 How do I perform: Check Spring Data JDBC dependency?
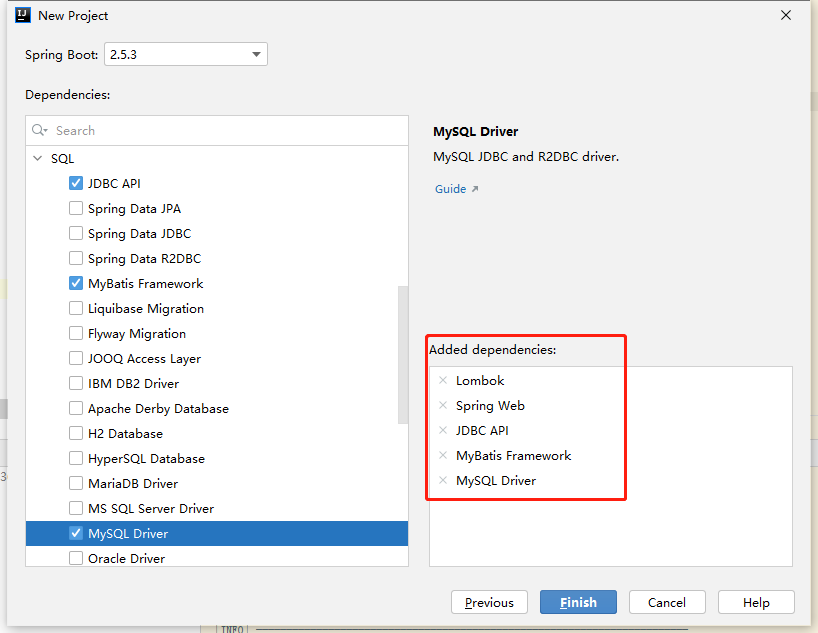click(76, 233)
